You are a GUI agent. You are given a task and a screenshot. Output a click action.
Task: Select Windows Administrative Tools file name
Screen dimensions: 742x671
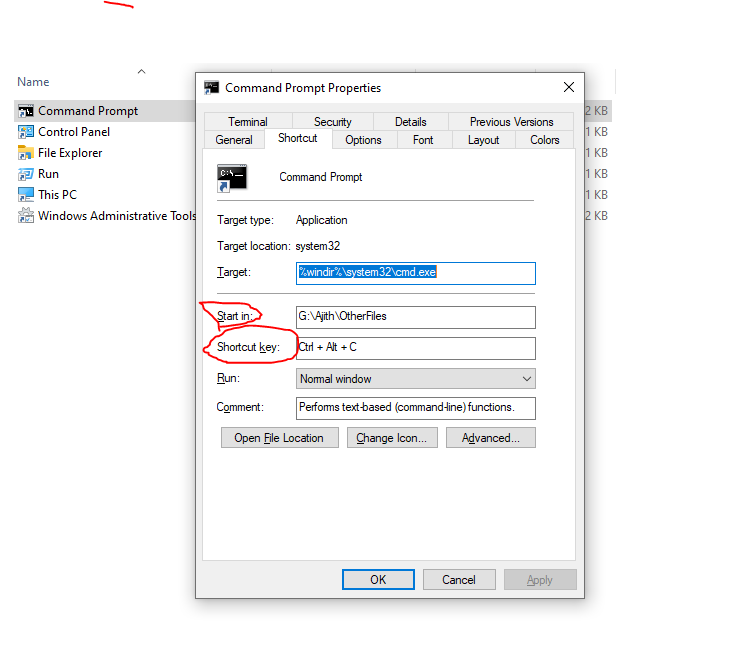click(117, 216)
